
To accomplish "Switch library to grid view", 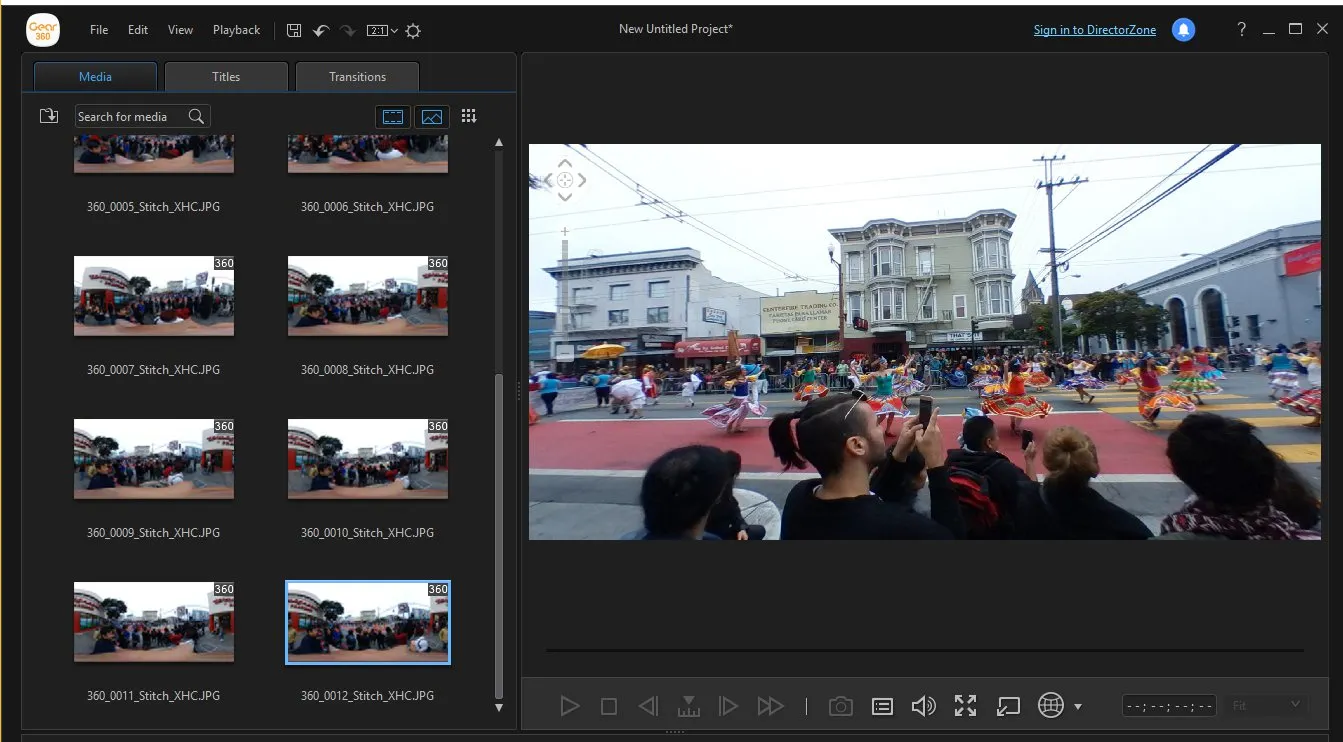I will coord(469,116).
